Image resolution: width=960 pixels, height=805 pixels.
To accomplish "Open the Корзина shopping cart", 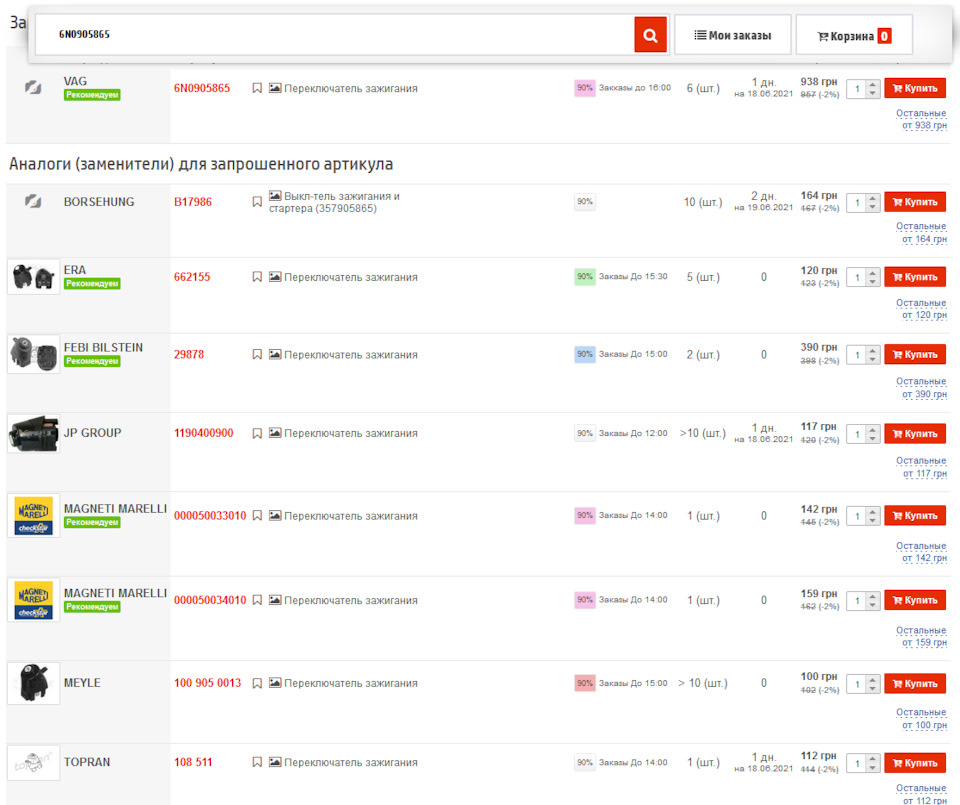I will [x=854, y=36].
